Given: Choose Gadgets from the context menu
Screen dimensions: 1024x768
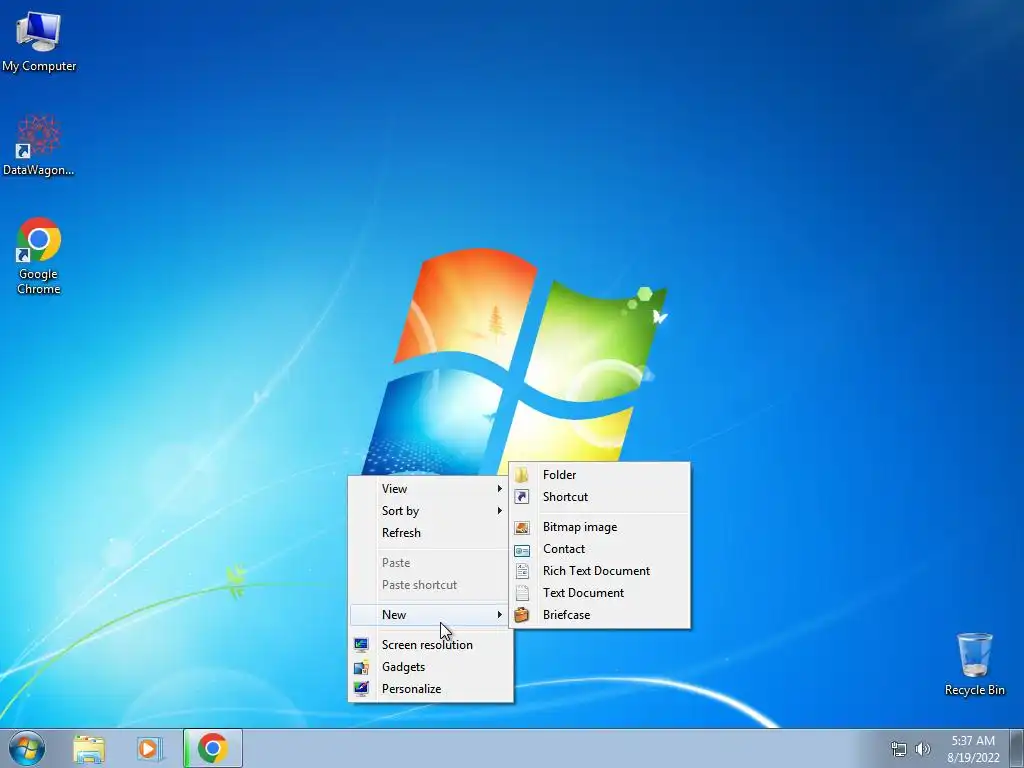Looking at the screenshot, I should click(431, 667).
